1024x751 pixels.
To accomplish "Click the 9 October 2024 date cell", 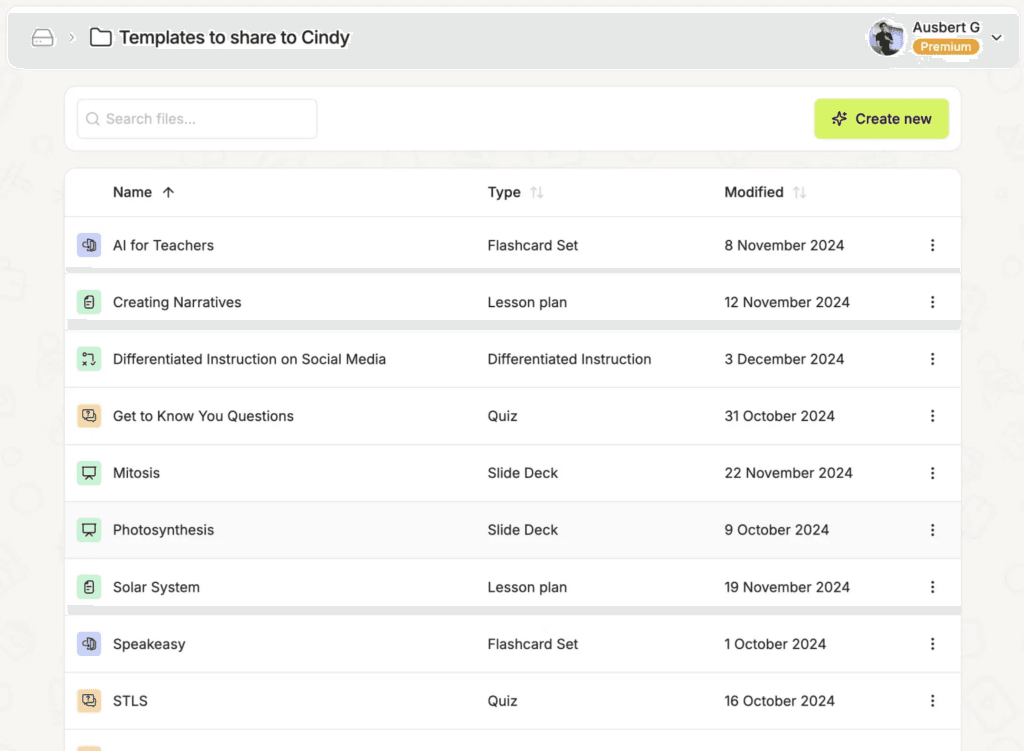I will pyautogui.click(x=776, y=530).
